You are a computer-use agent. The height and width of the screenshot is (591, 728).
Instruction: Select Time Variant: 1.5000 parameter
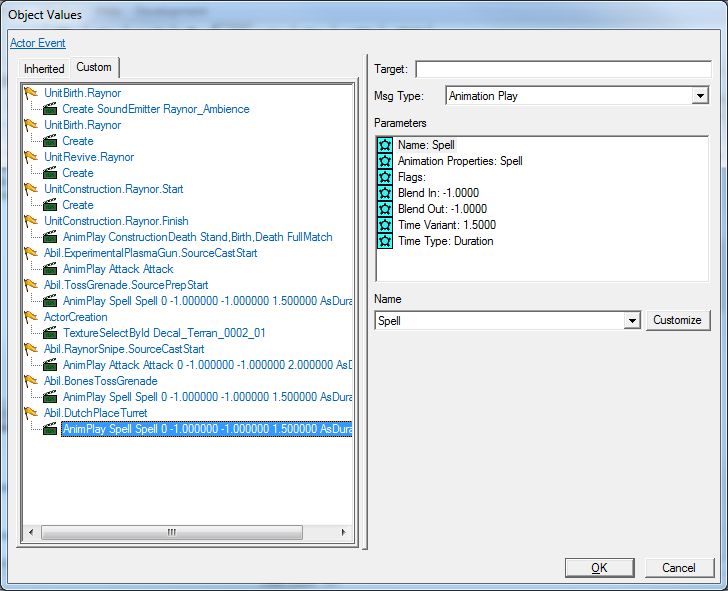coord(447,225)
